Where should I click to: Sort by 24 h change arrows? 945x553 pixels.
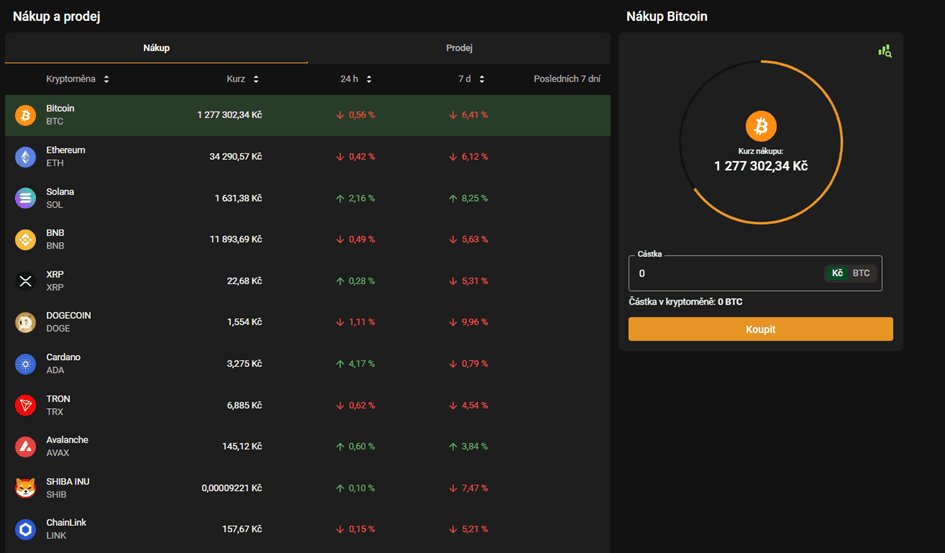369,79
